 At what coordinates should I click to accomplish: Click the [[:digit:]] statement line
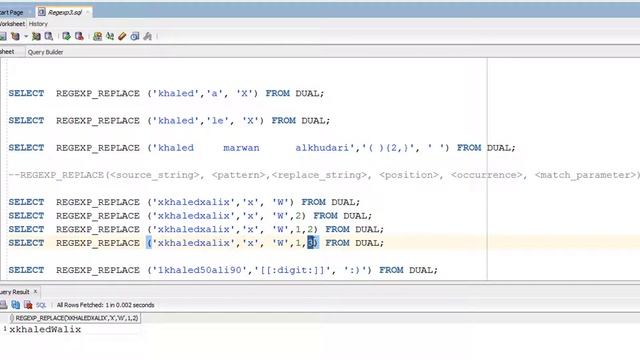tap(223, 270)
